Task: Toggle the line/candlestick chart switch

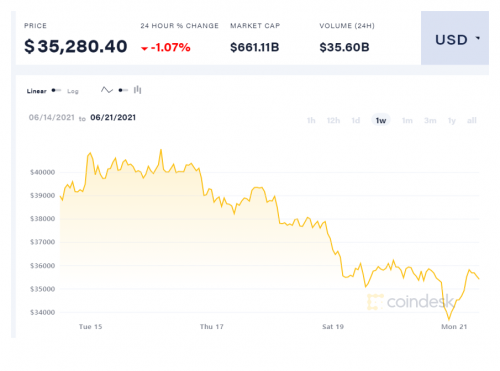Action: (x=123, y=90)
